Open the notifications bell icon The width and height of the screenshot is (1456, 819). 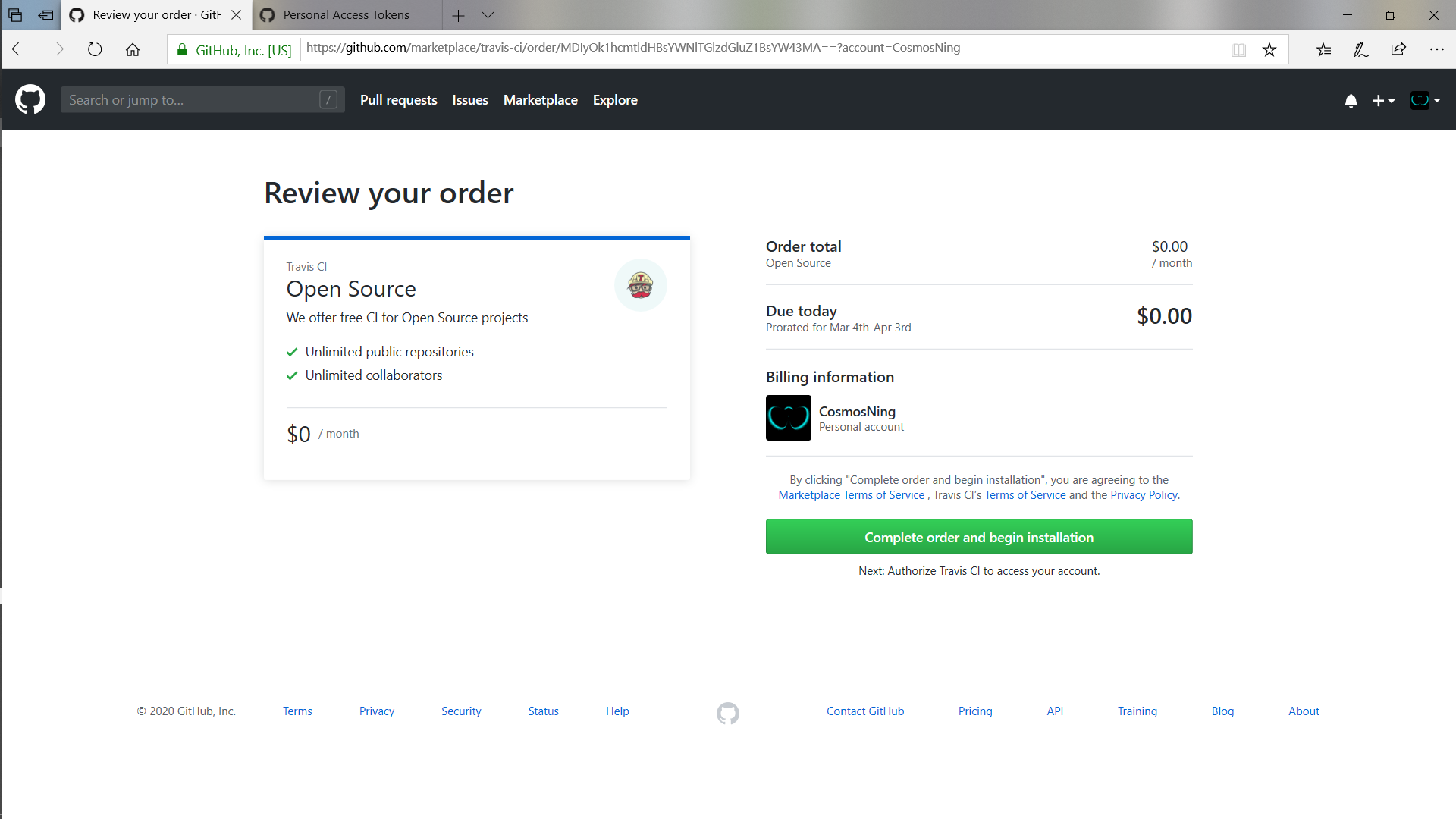[1351, 100]
